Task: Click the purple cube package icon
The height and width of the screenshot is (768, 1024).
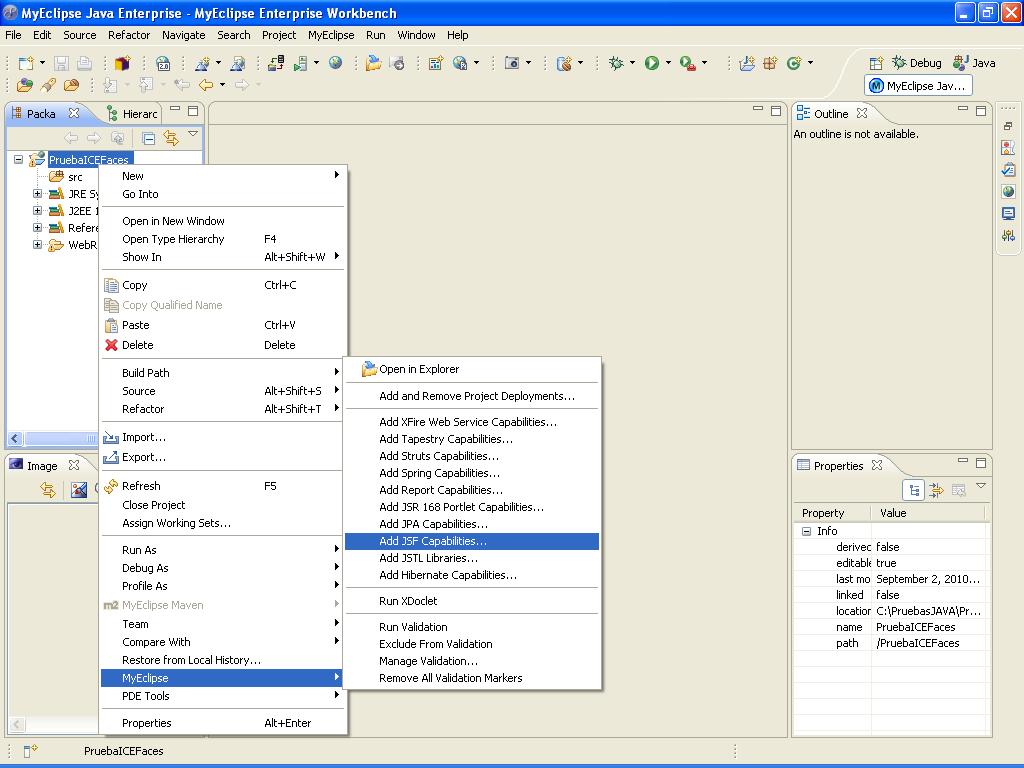Action: click(x=122, y=63)
